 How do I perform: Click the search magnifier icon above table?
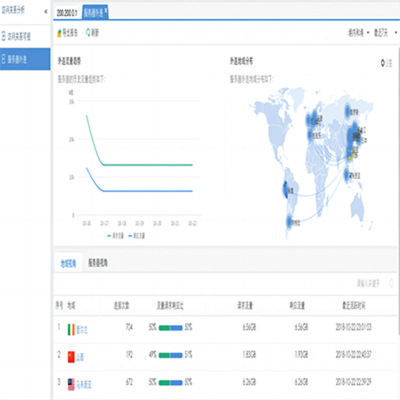point(391,283)
